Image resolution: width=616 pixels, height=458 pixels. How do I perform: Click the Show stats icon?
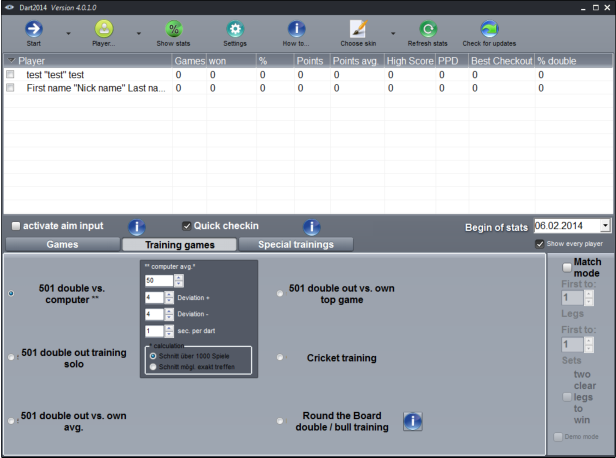coord(173,29)
